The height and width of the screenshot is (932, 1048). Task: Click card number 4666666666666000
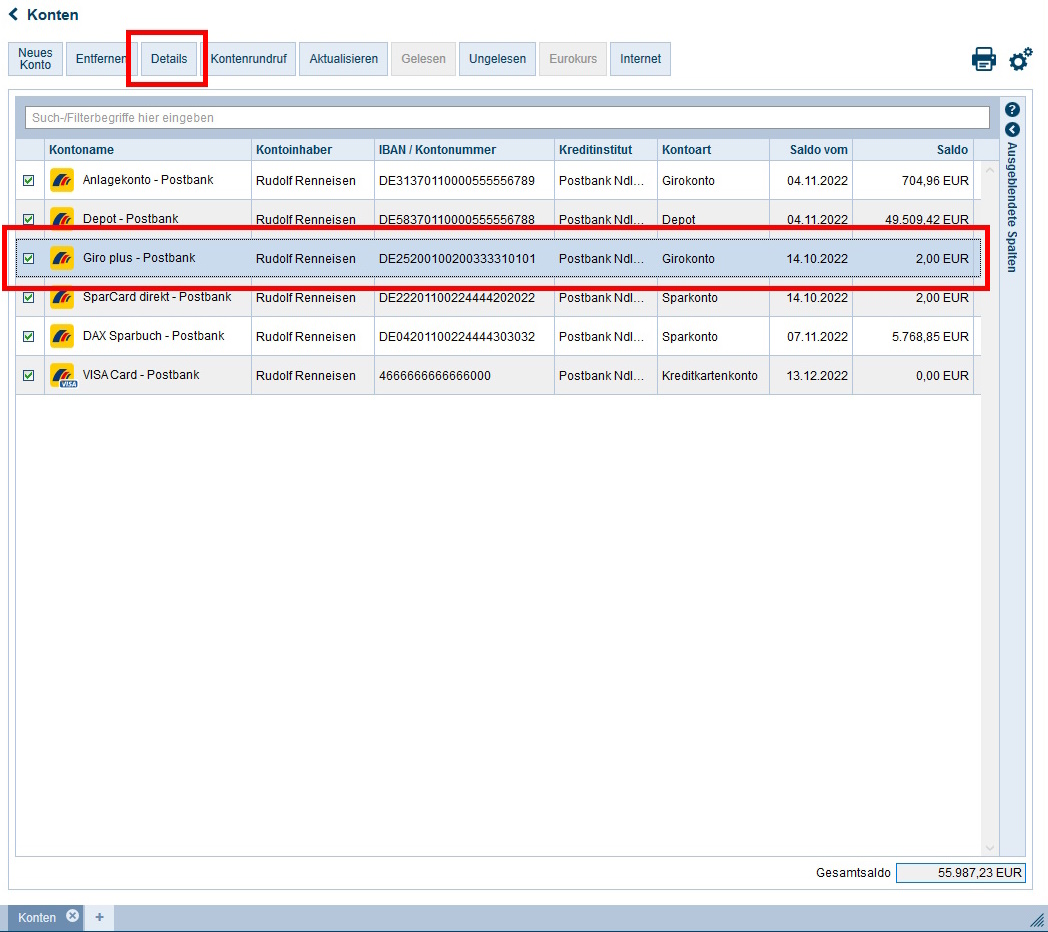click(434, 376)
